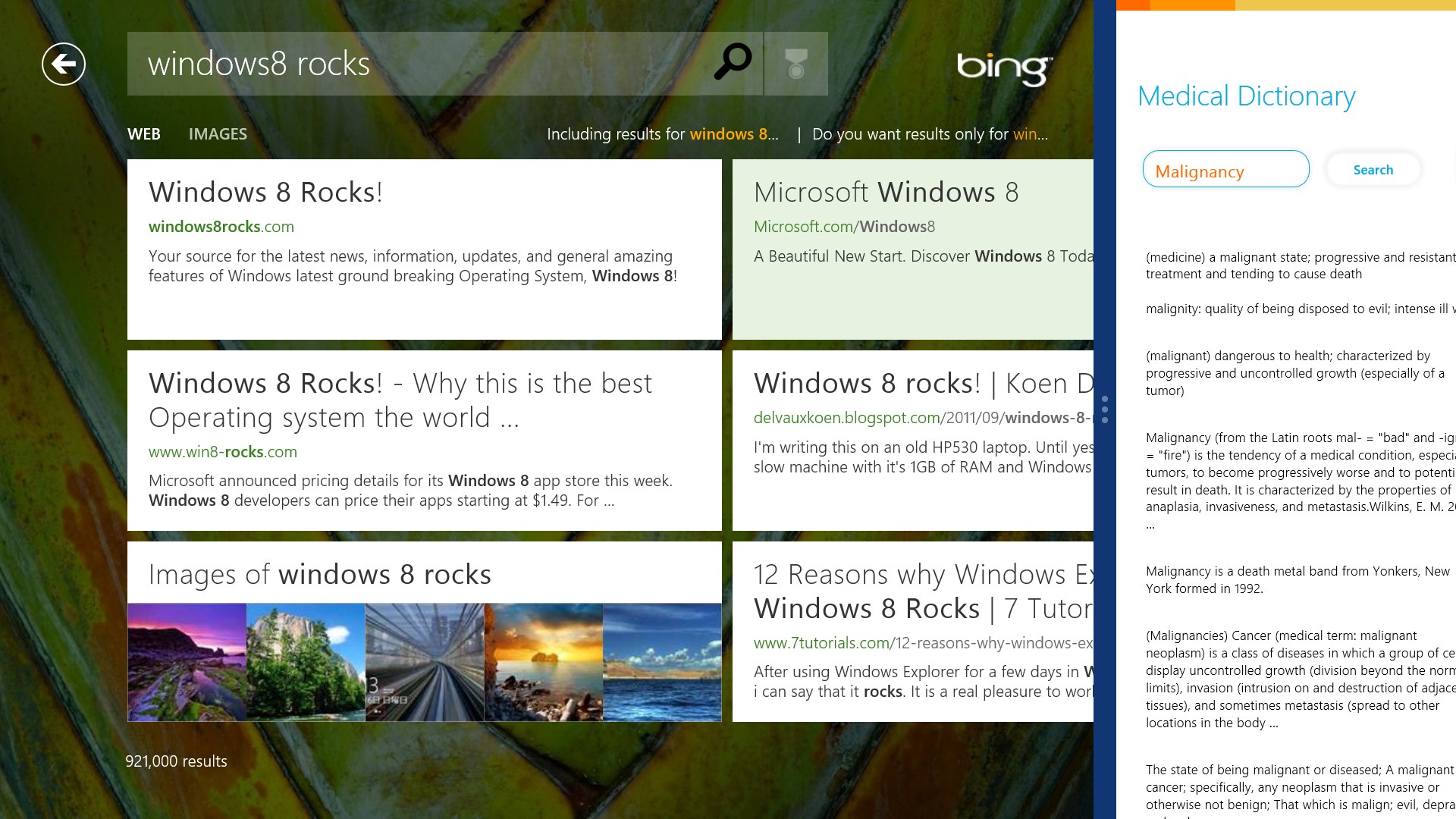
Task: Click the magnifier search icon in Bing
Action: pyautogui.click(x=733, y=62)
